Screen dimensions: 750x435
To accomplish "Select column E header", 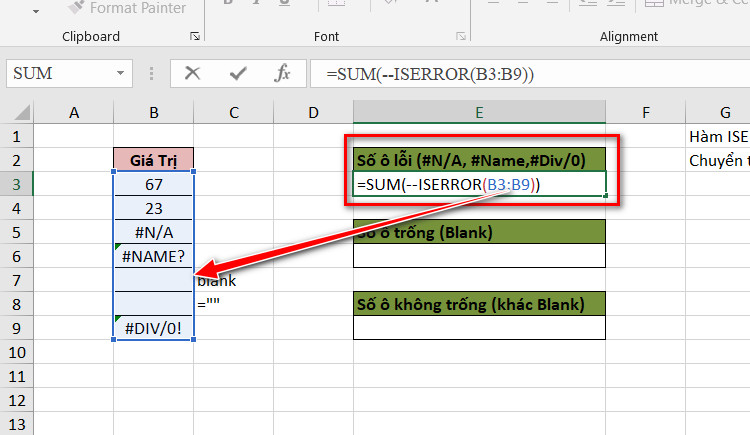I will 479,112.
